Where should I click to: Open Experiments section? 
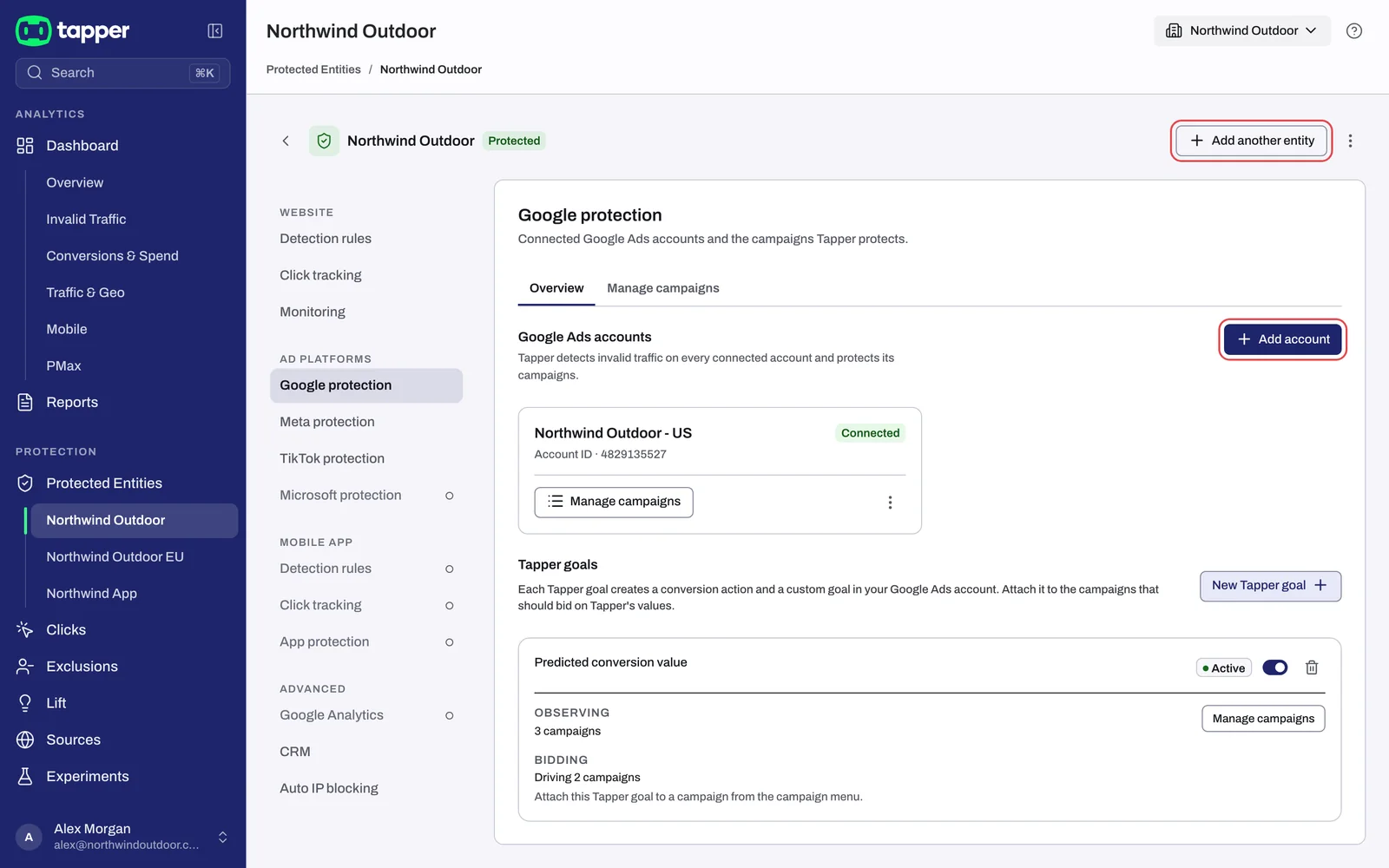coord(123,777)
